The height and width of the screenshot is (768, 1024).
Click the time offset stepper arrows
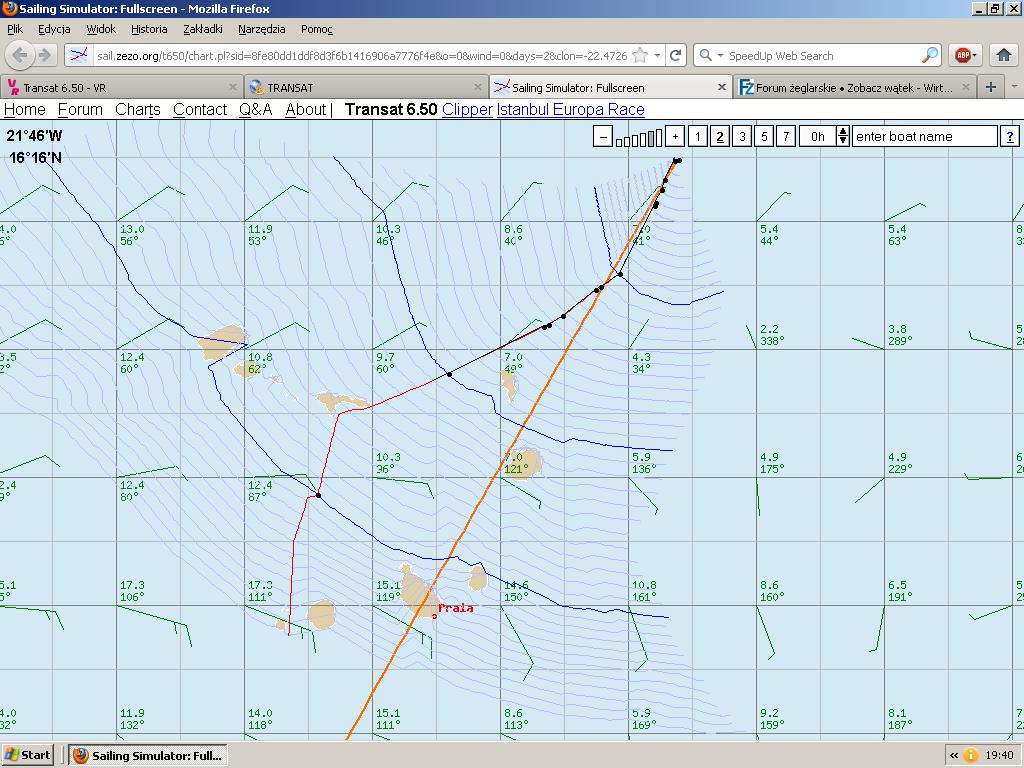[x=843, y=137]
